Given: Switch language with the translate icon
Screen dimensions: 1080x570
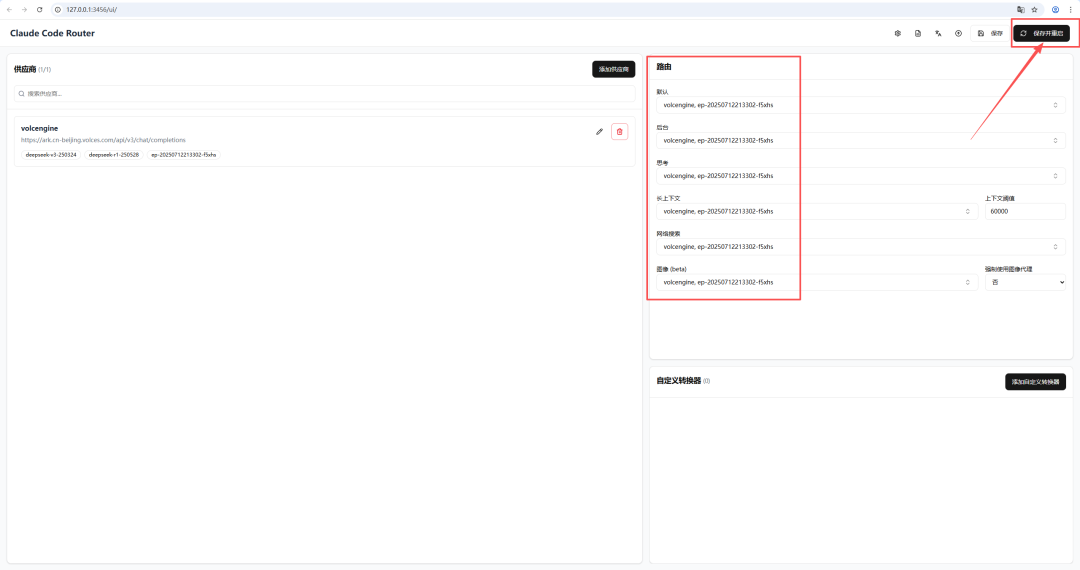Looking at the screenshot, I should pos(938,33).
